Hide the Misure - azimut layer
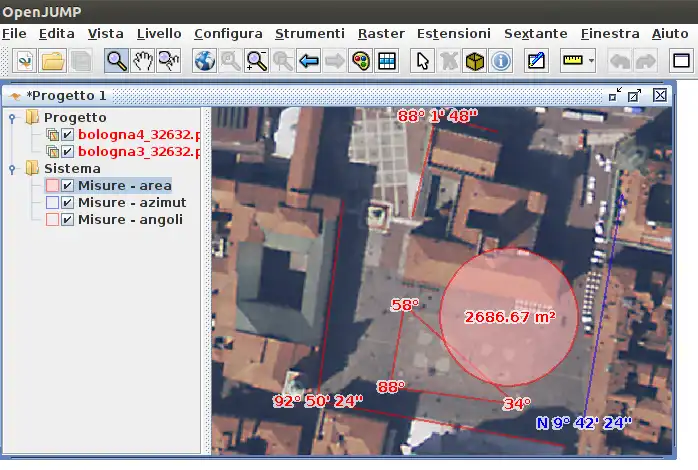The width and height of the screenshot is (698, 470). point(68,203)
